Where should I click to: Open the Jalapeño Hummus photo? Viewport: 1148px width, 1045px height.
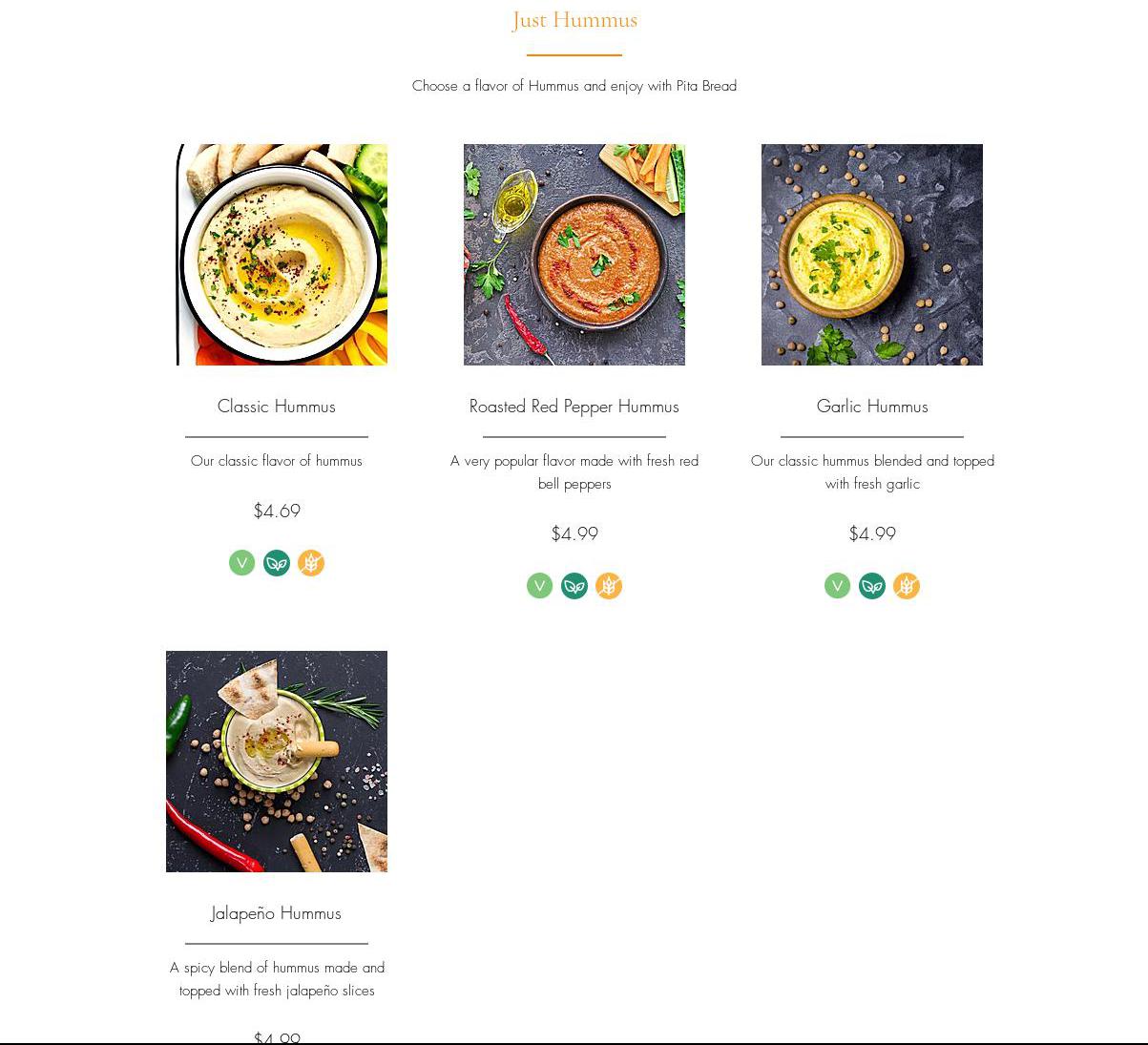click(x=277, y=762)
